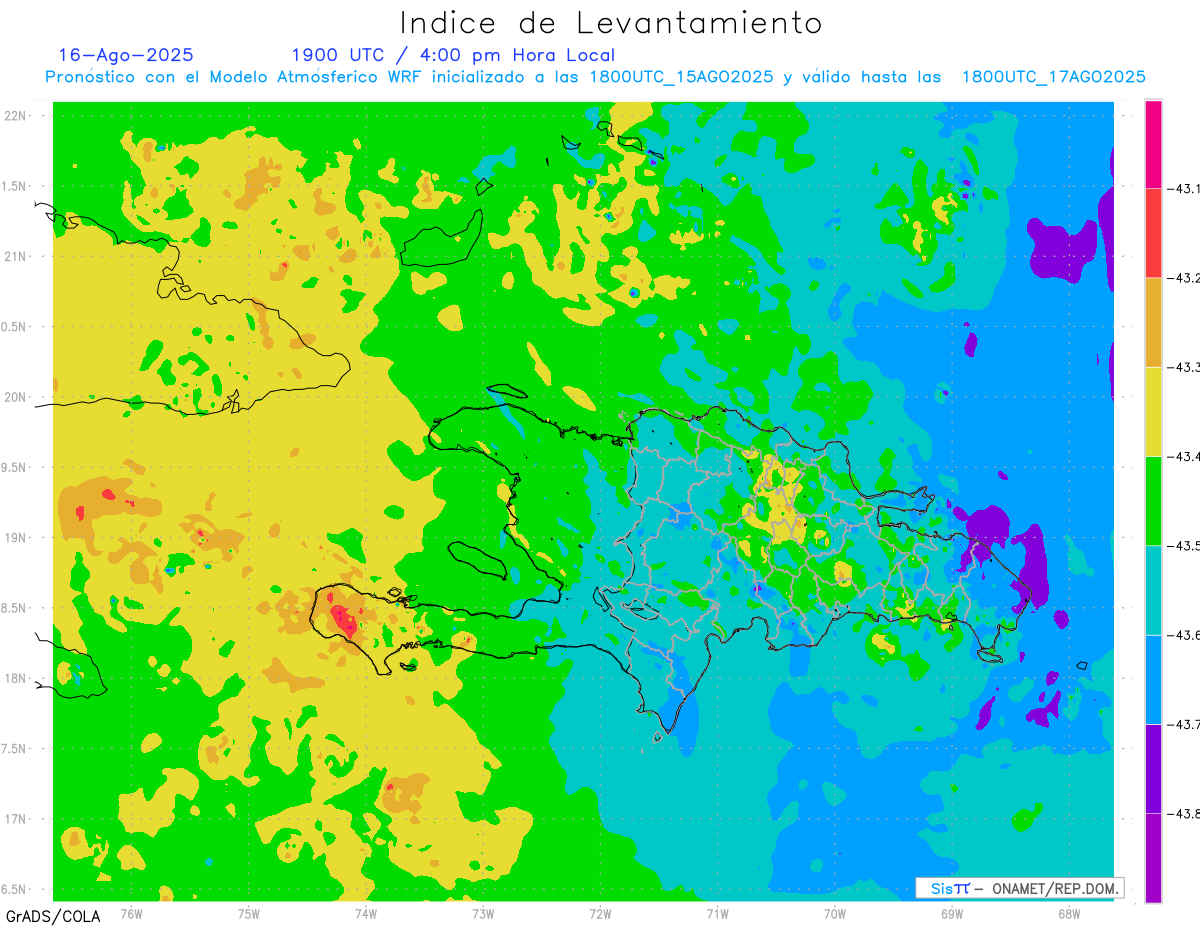Click the legend value -43.4
Image resolution: width=1200 pixels, height=927 pixels.
click(x=1184, y=456)
